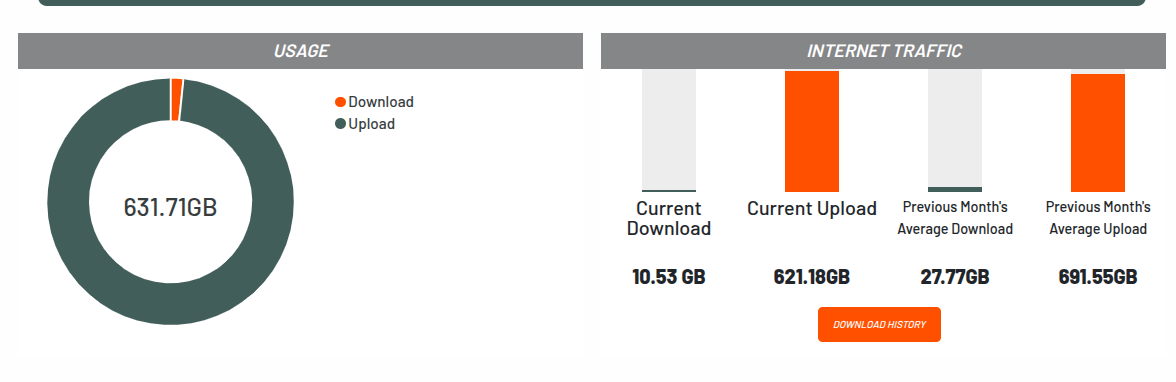Click the 10.53 GB download value

click(x=669, y=277)
